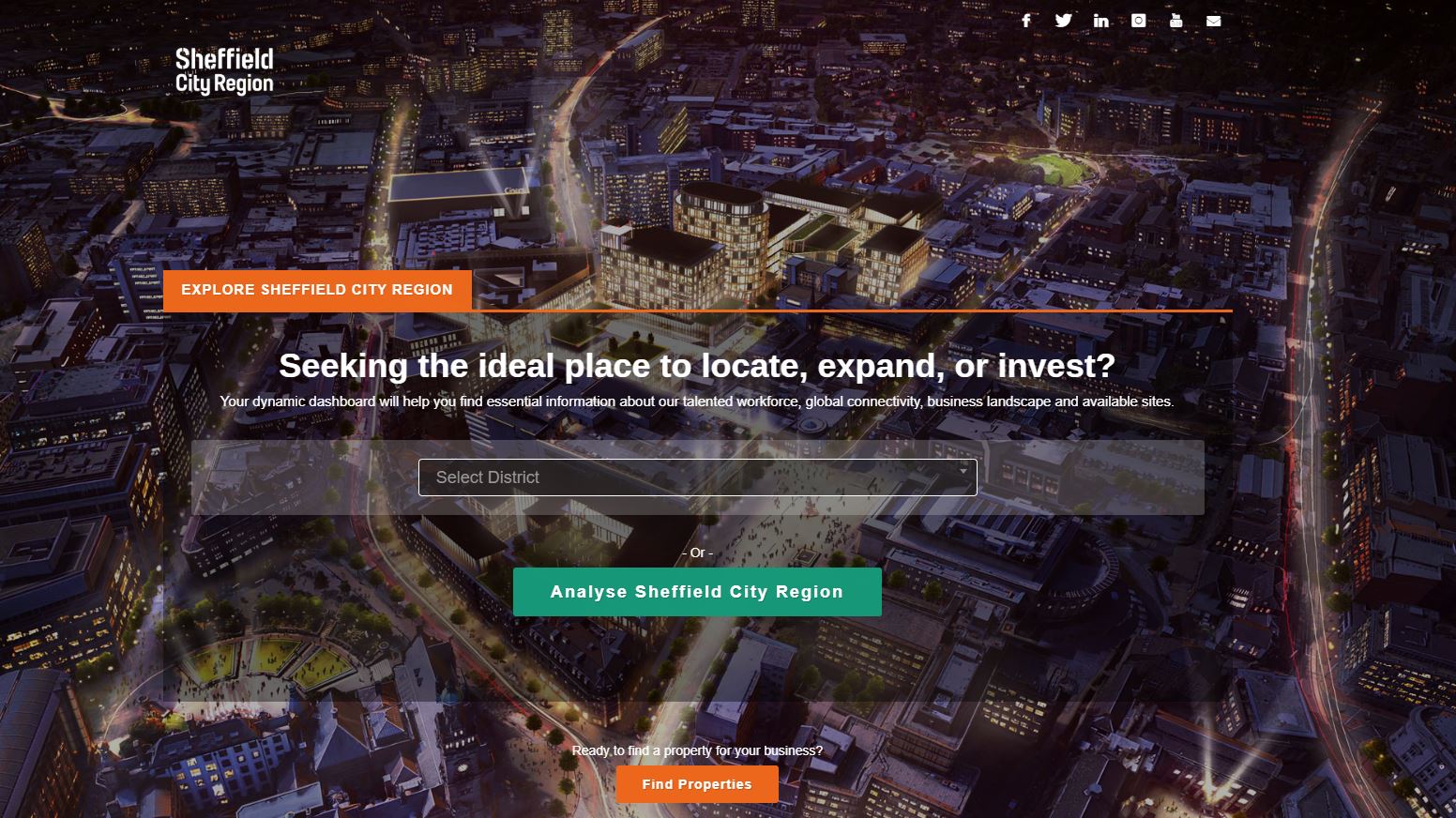Click the translucent panel left of Select District

[x=305, y=477]
